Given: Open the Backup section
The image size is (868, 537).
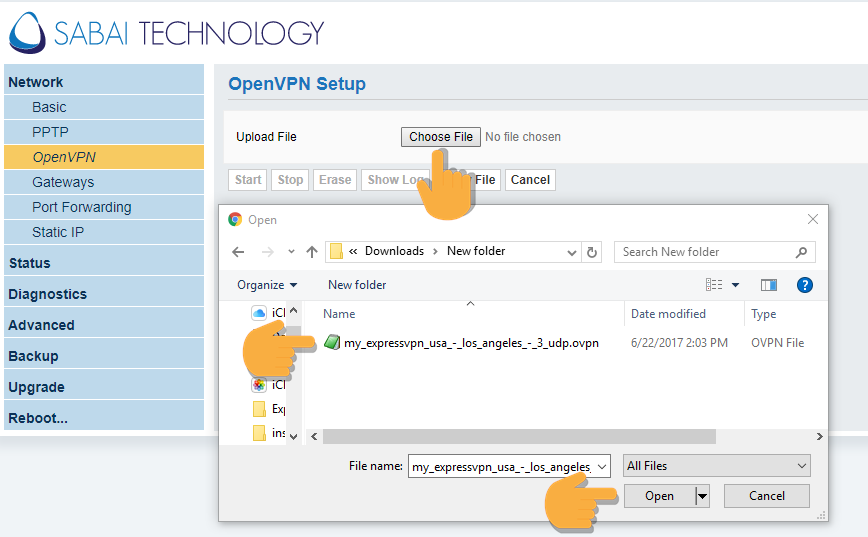Looking at the screenshot, I should (x=104, y=356).
